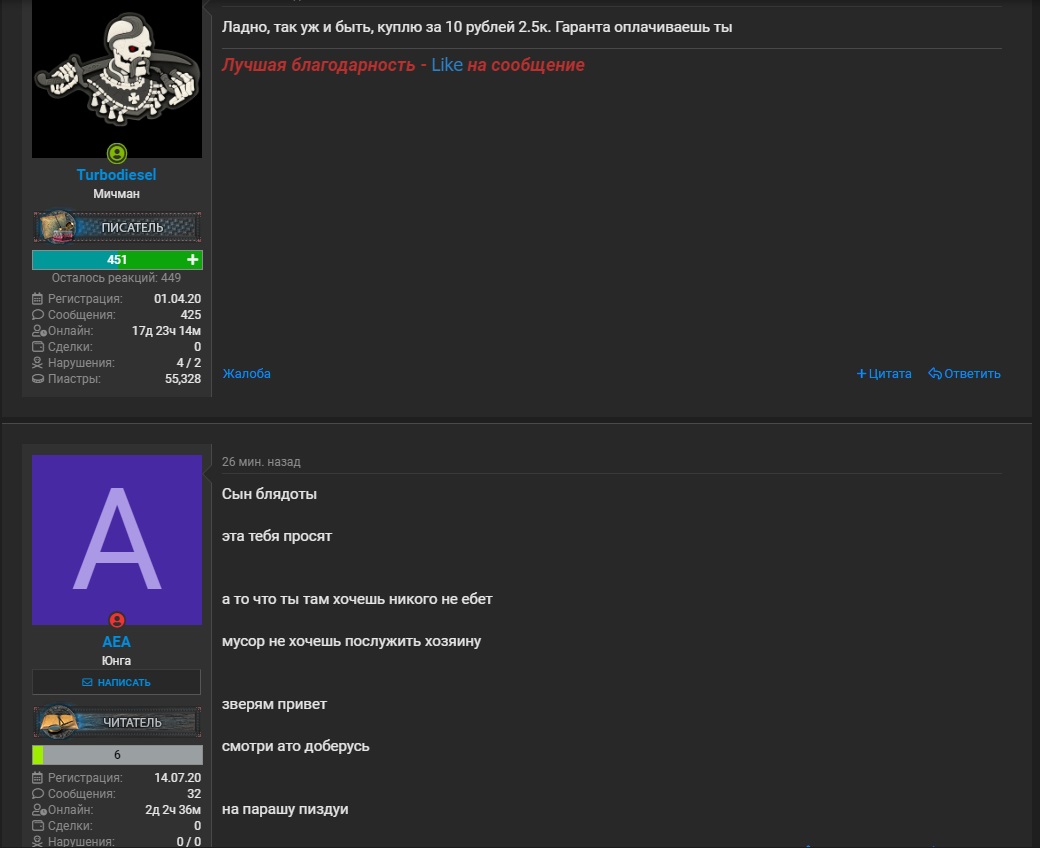Viewport: 1040px width, 848px height.
Task: Click the skull icon next to Нарушения 4 / 2
Action: (x=38, y=363)
